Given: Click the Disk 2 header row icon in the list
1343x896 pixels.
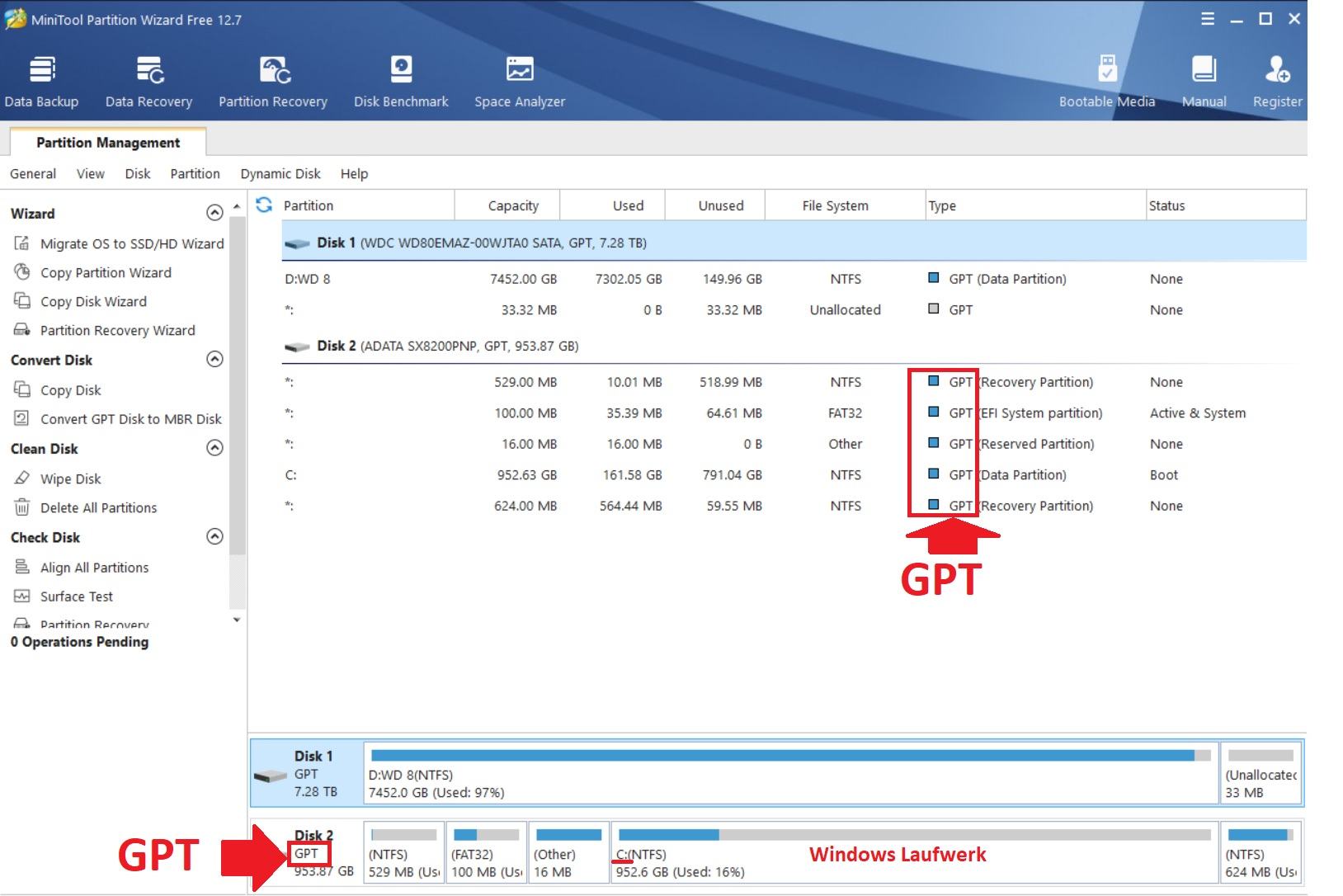Looking at the screenshot, I should click(297, 347).
